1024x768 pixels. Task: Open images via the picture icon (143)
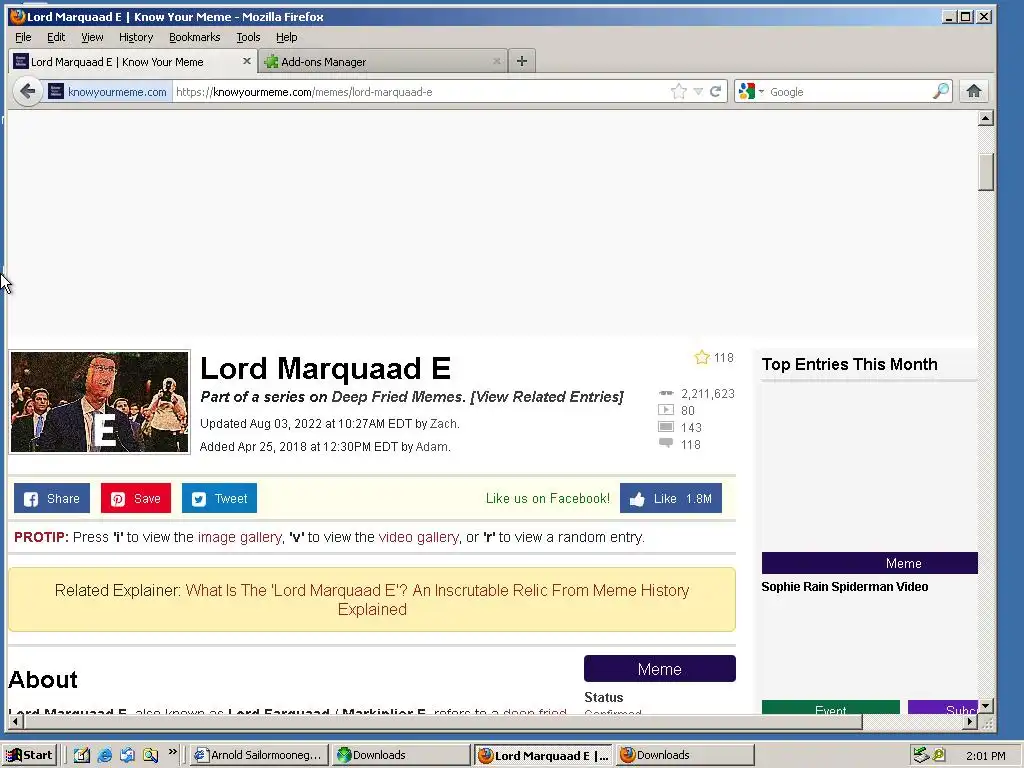coord(665,427)
